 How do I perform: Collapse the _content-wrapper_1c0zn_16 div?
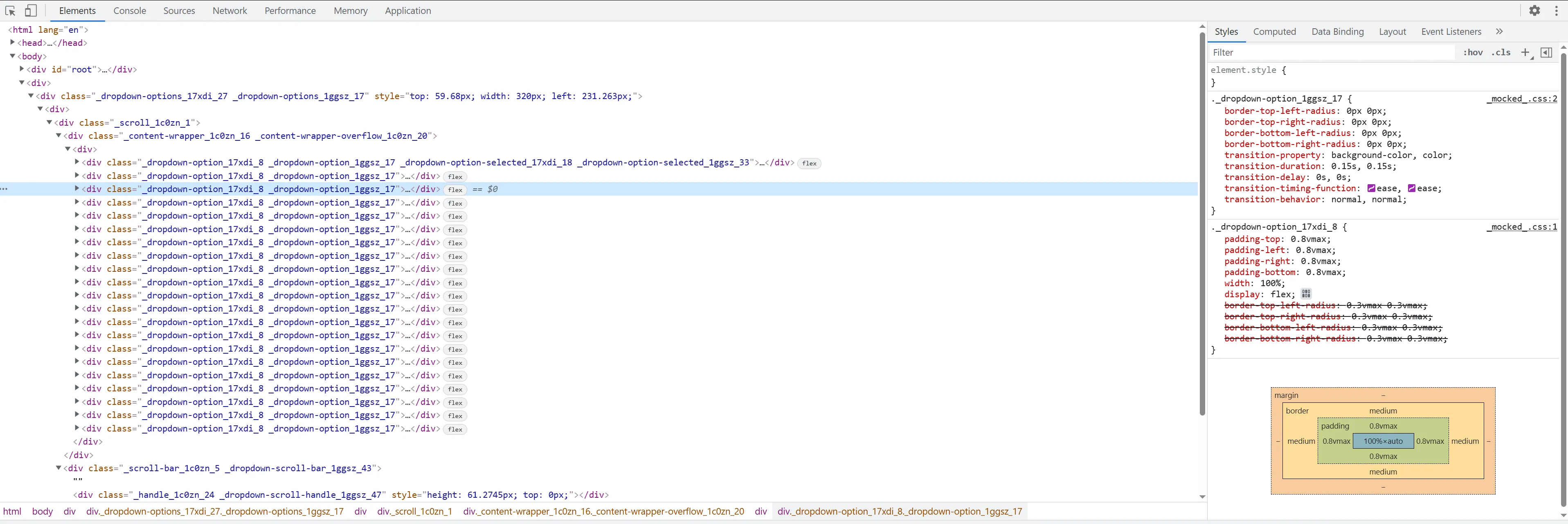[x=59, y=136]
